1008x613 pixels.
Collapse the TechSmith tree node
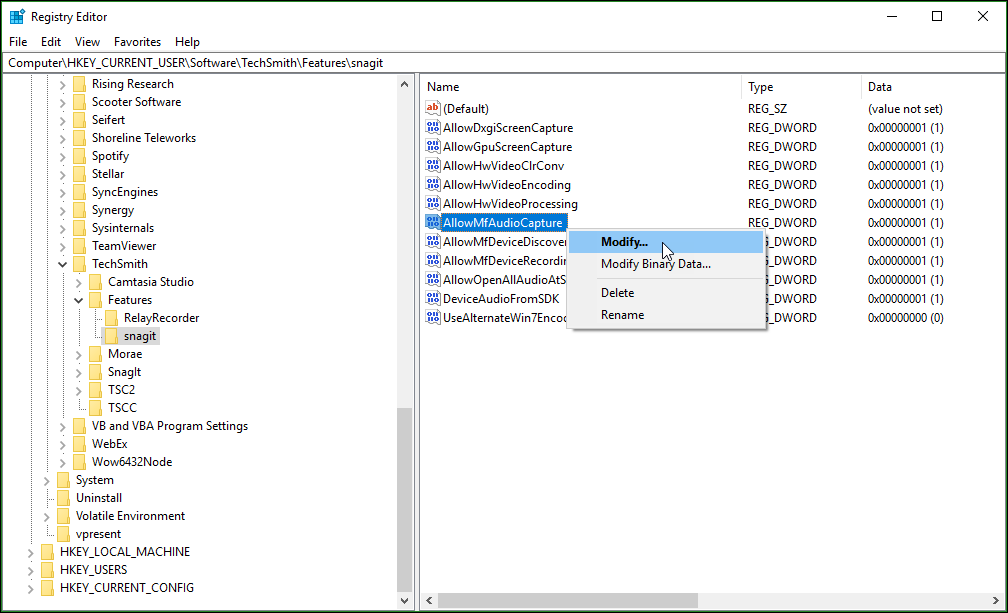point(63,264)
